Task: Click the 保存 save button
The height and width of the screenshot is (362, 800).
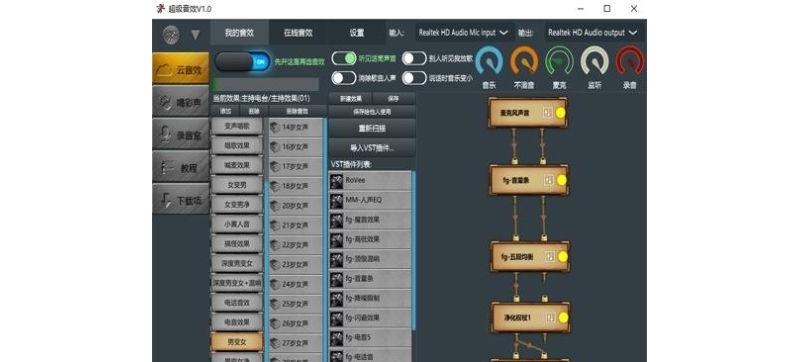Action: [x=394, y=98]
